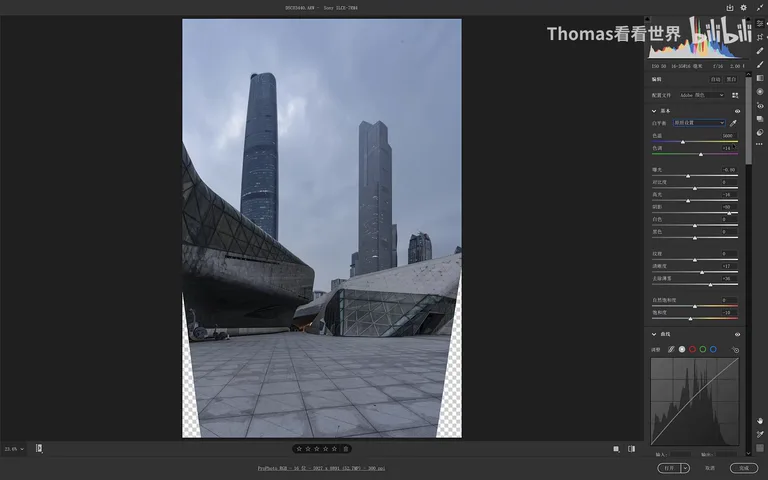768x480 pixels.
Task: Click the save image icon in top bar
Action: (730, 7)
